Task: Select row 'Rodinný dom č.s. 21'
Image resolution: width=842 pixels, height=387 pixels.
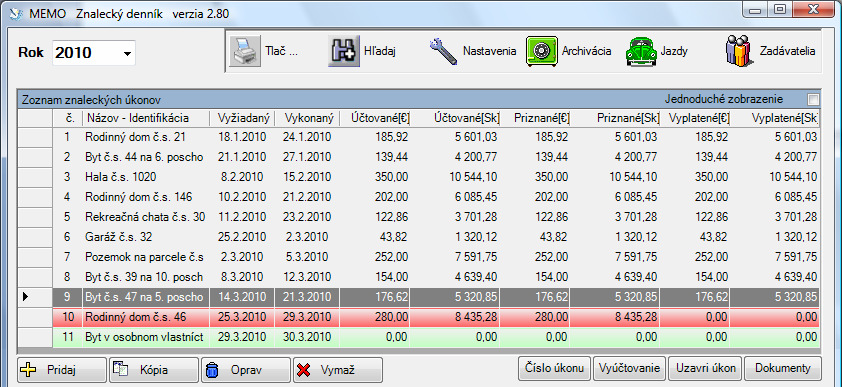Action: pyautogui.click(x=418, y=137)
